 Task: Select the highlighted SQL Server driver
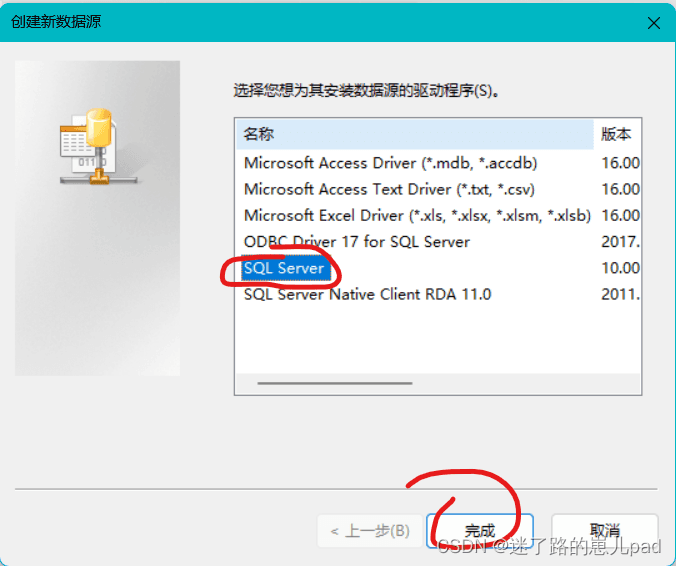click(x=284, y=268)
